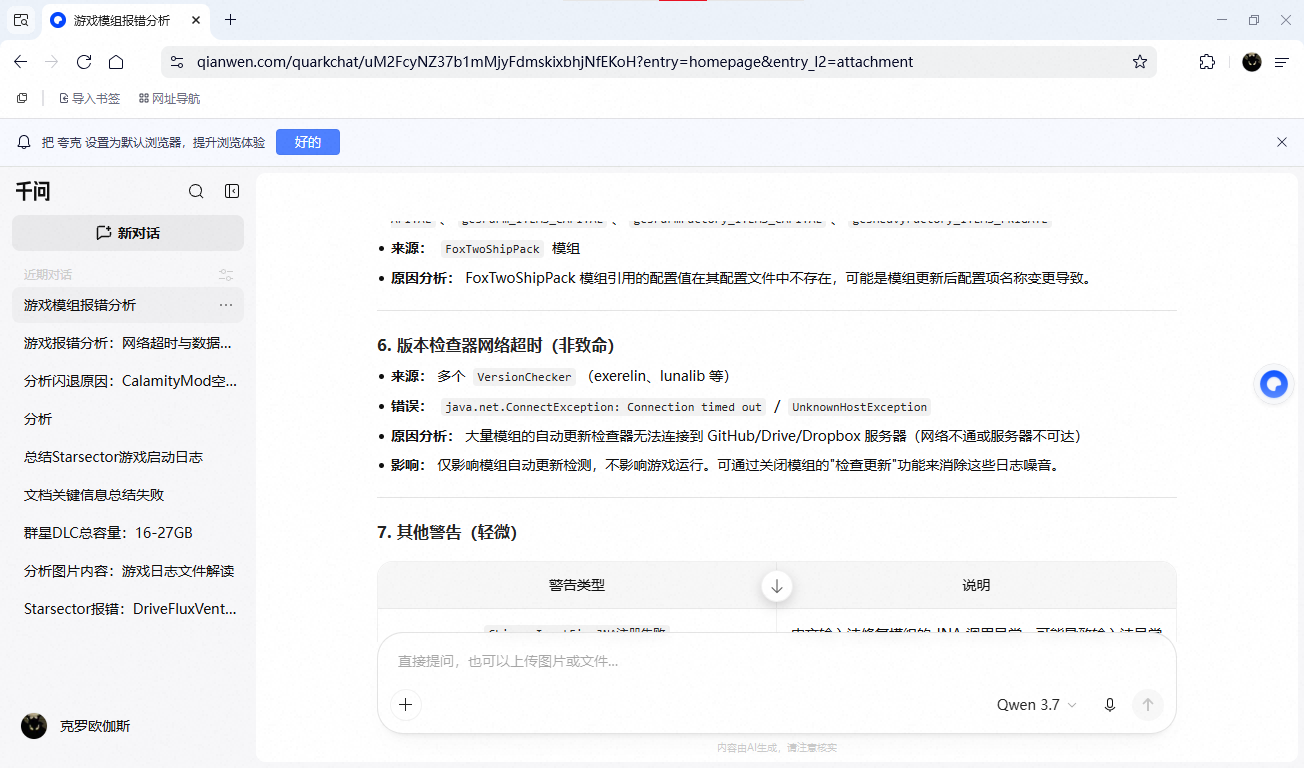Open chat Starsector报错:DriveFluxVent...
The height and width of the screenshot is (768, 1304).
point(128,609)
